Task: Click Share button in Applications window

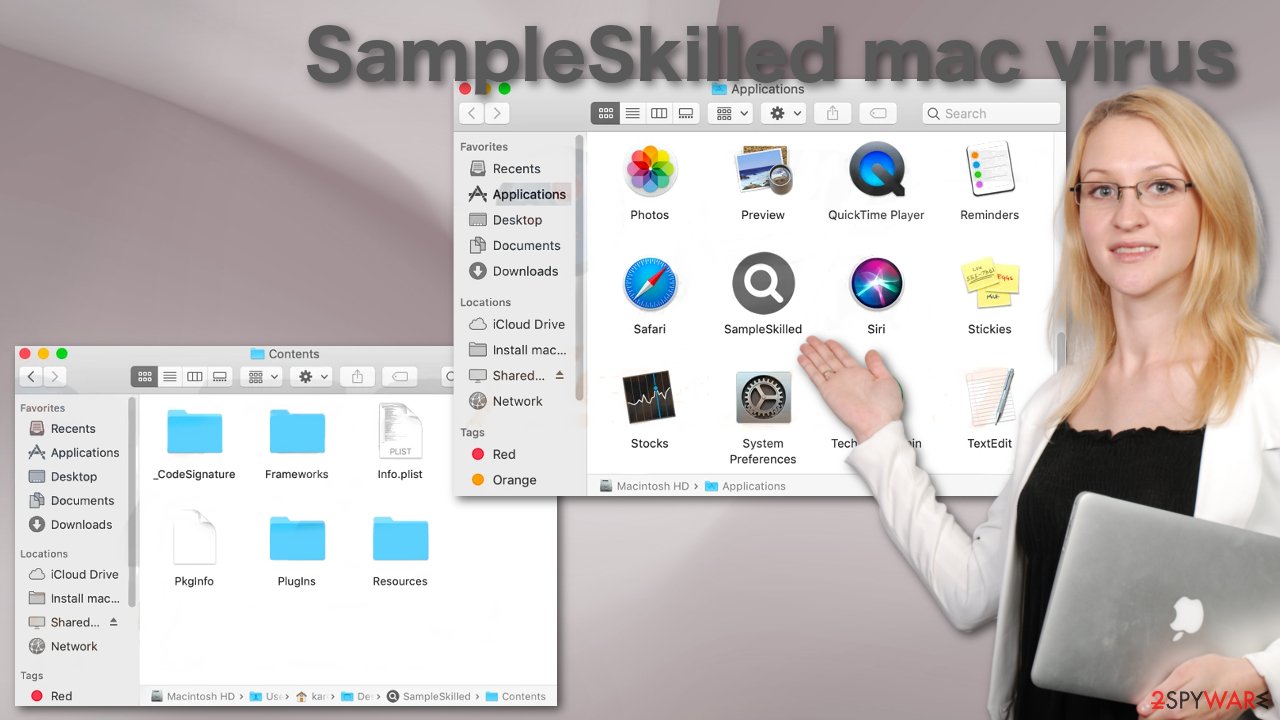Action: pyautogui.click(x=832, y=114)
